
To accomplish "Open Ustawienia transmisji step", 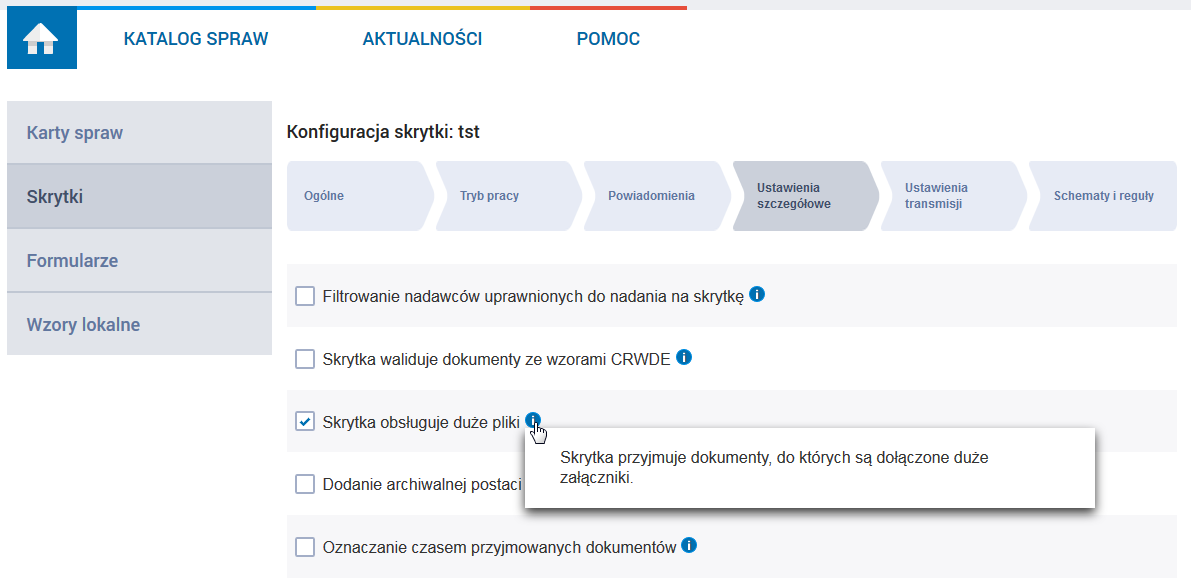I will (x=952, y=196).
